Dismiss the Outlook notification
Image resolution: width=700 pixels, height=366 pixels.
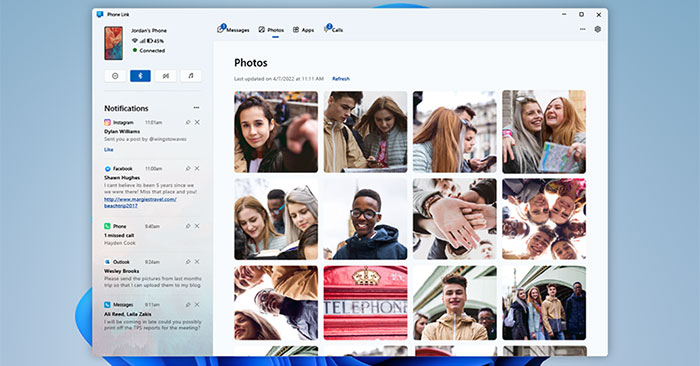(197, 262)
